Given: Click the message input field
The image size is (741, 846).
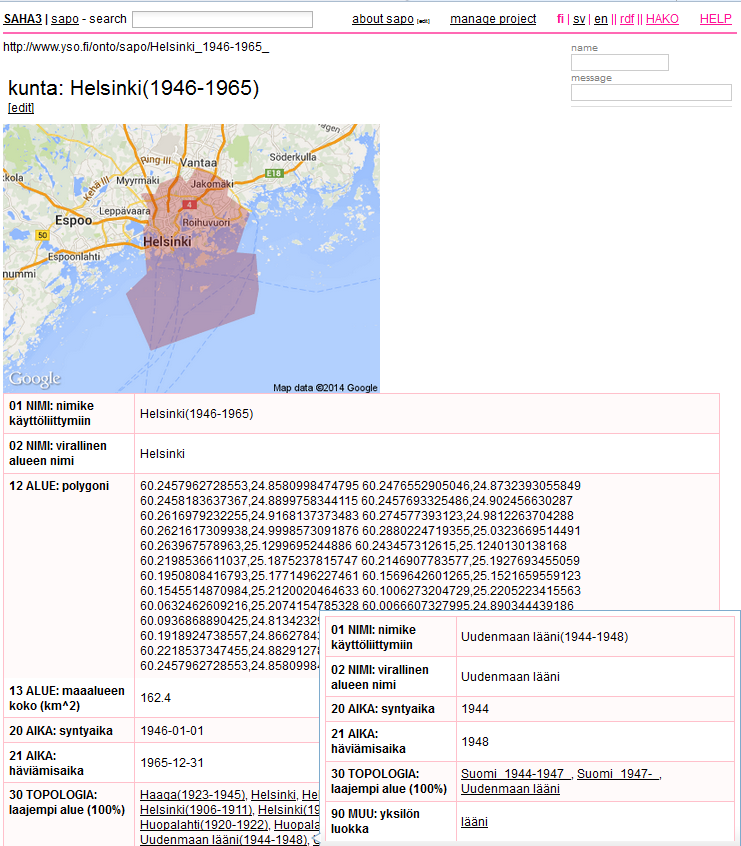Looking at the screenshot, I should (651, 92).
